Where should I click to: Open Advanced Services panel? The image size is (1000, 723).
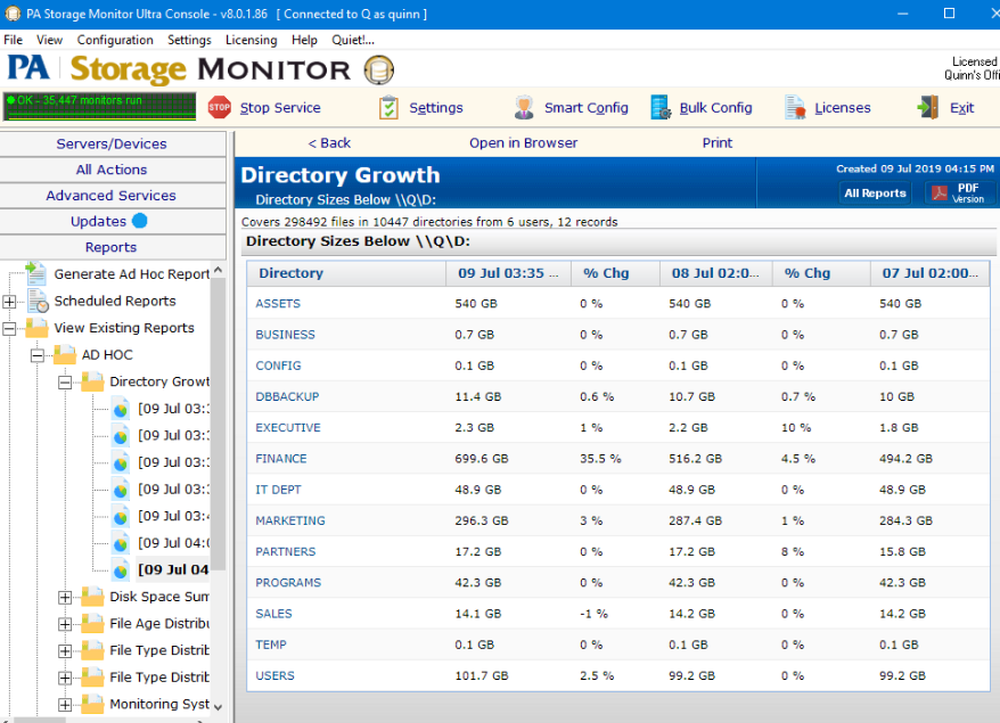tap(112, 195)
